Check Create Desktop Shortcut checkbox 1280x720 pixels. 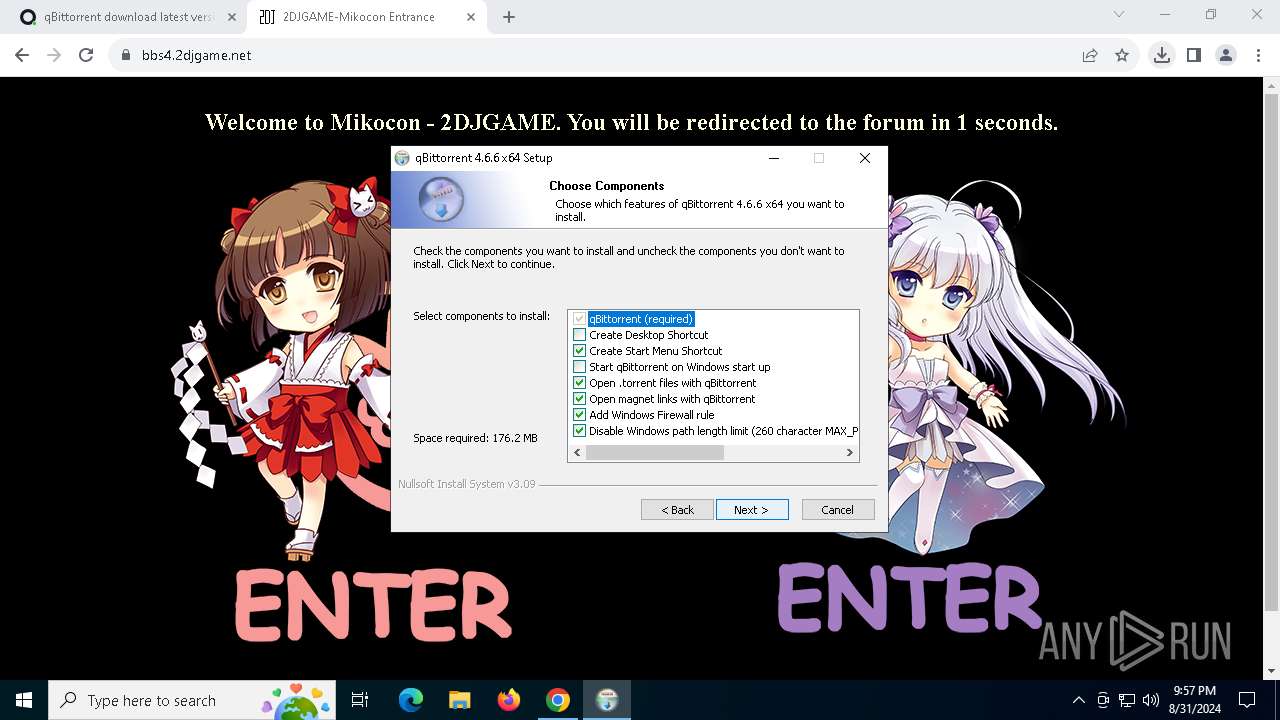pos(579,335)
